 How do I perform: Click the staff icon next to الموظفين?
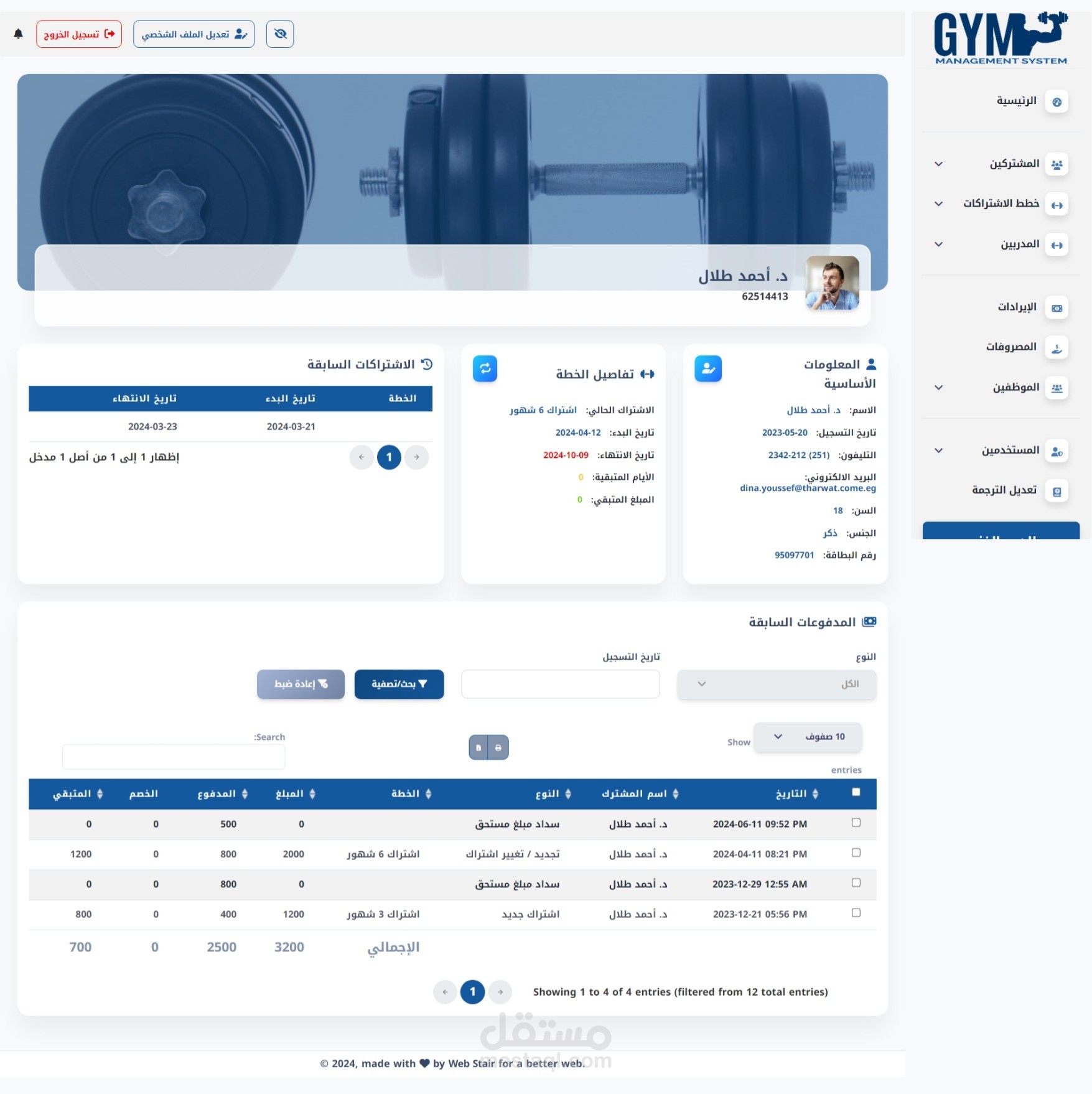coord(1057,388)
